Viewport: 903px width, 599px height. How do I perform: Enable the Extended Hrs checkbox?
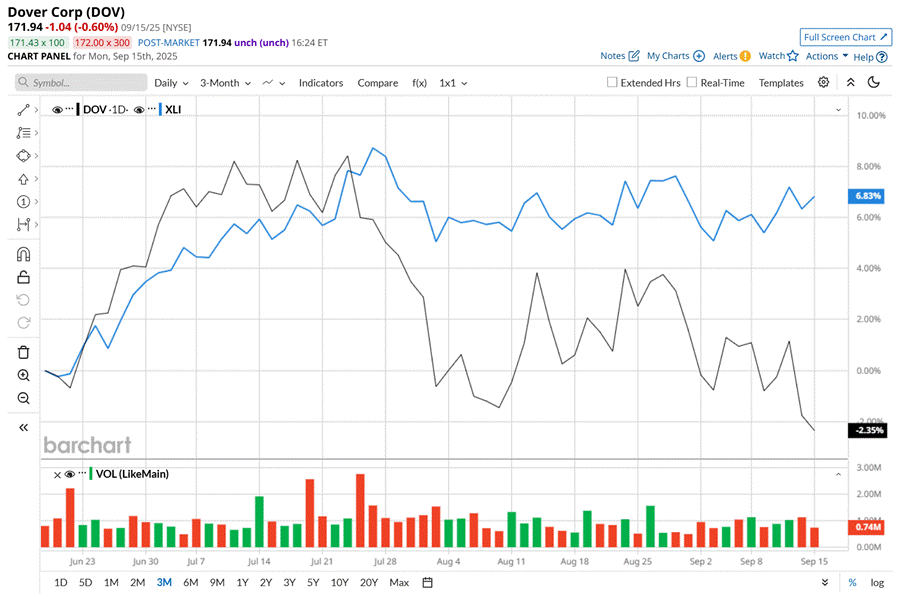[x=612, y=82]
